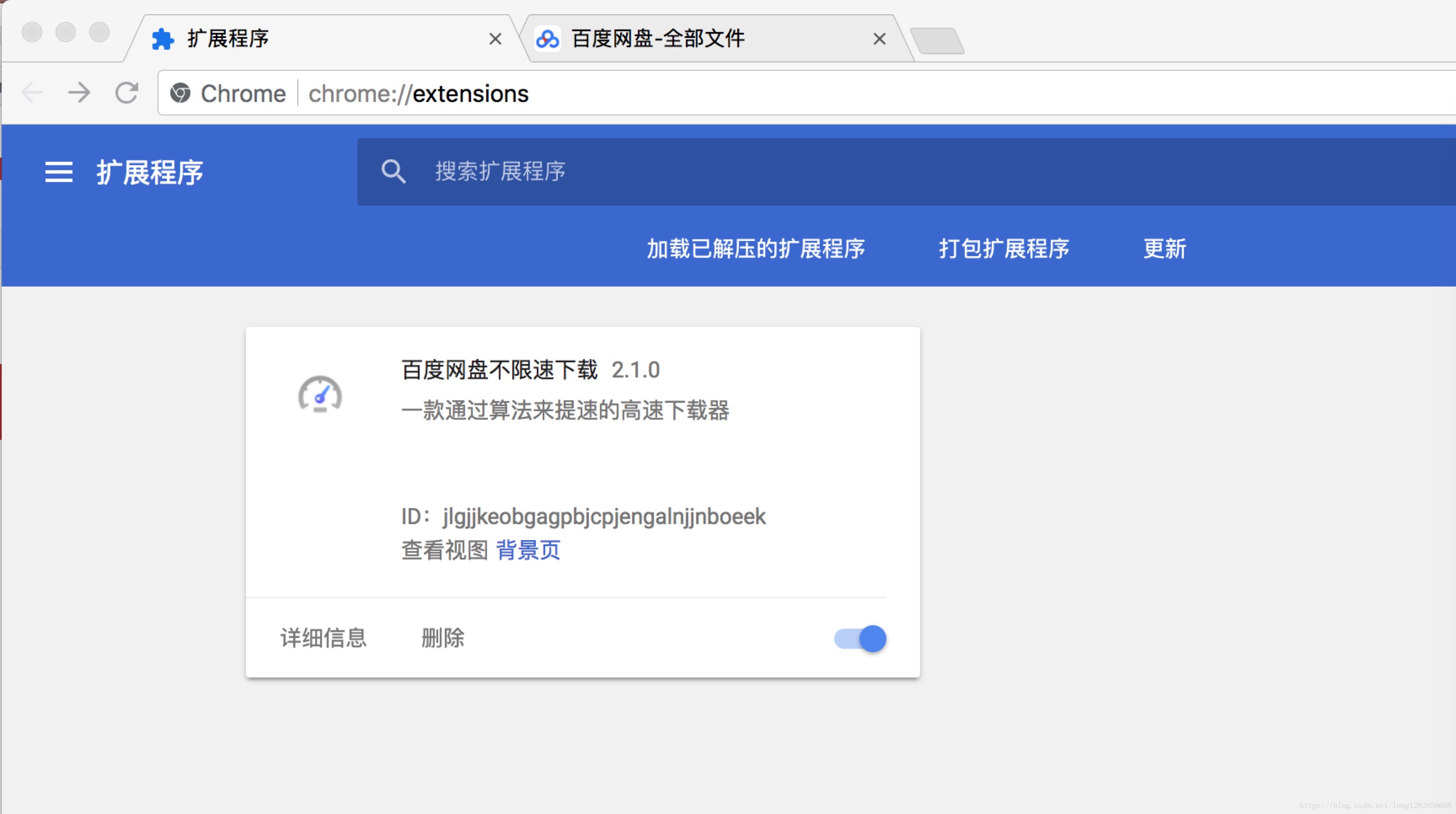This screenshot has width=1456, height=814.
Task: Open the 背景页 link
Action: pos(528,550)
